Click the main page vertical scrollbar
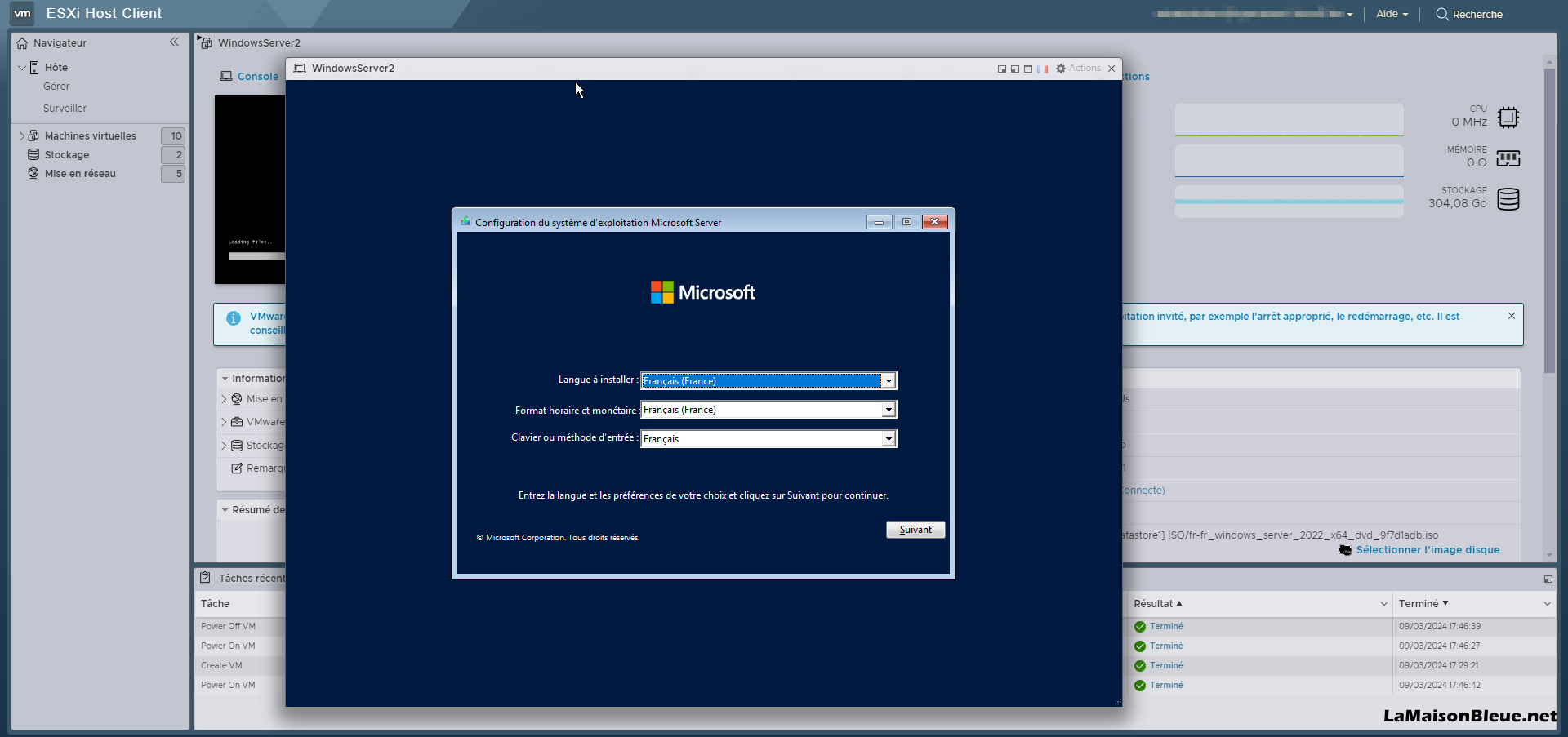The height and width of the screenshot is (737, 1568). (x=1549, y=220)
